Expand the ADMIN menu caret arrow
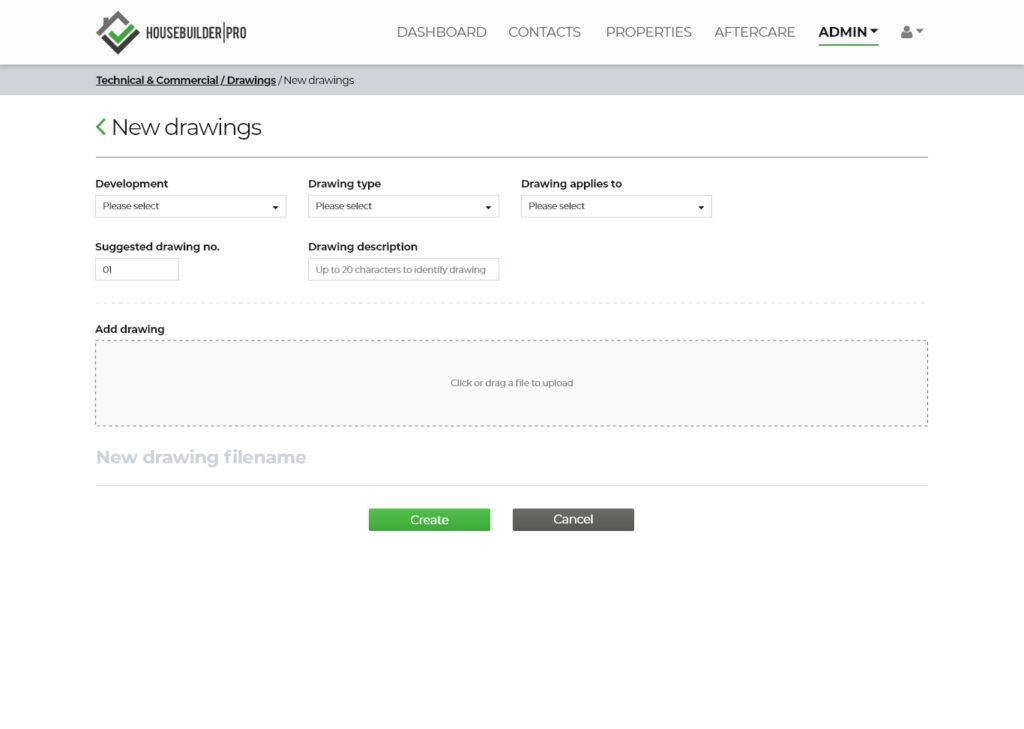The height and width of the screenshot is (729, 1024). pos(874,31)
